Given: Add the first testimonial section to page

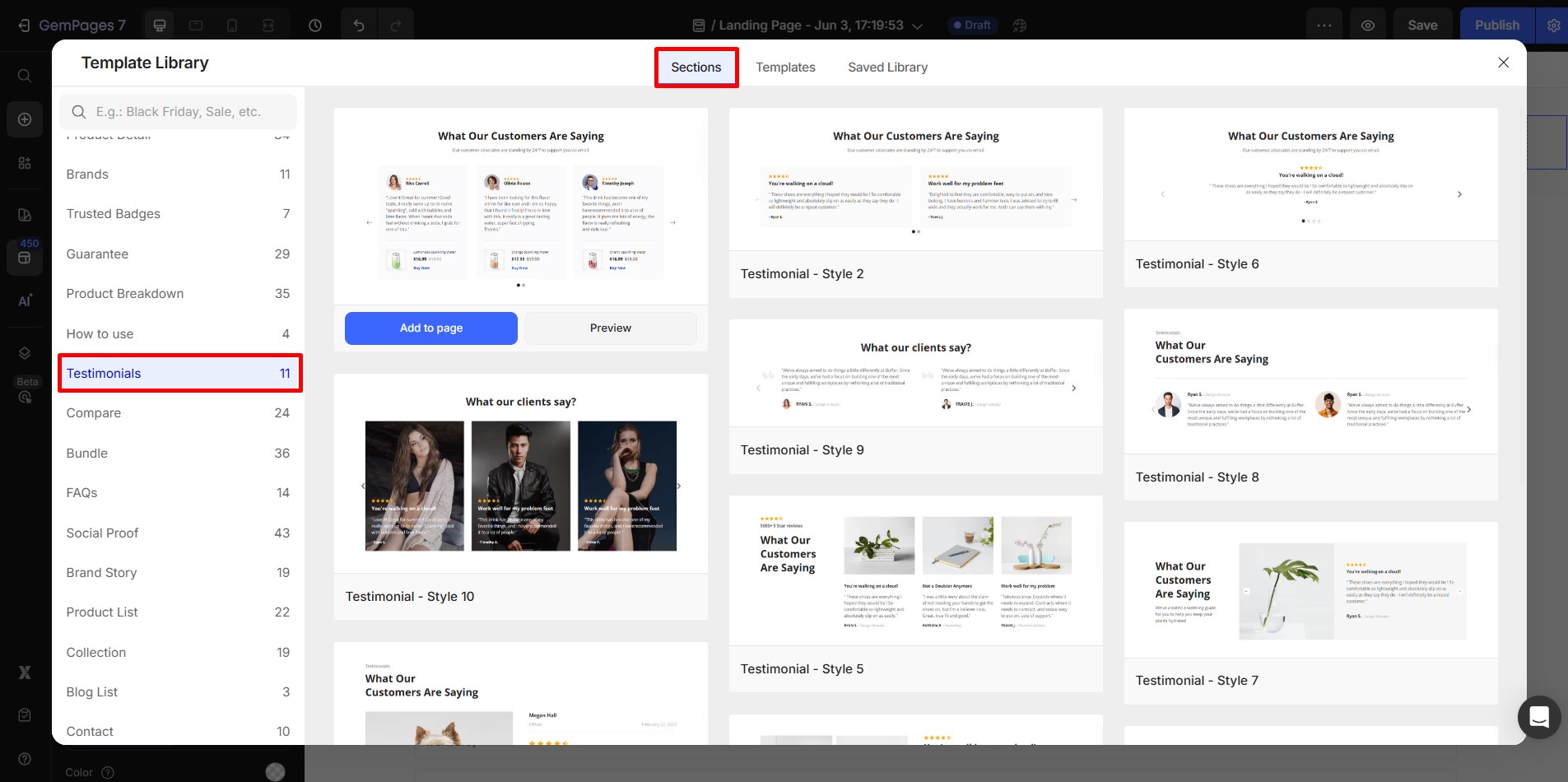Looking at the screenshot, I should [x=430, y=328].
